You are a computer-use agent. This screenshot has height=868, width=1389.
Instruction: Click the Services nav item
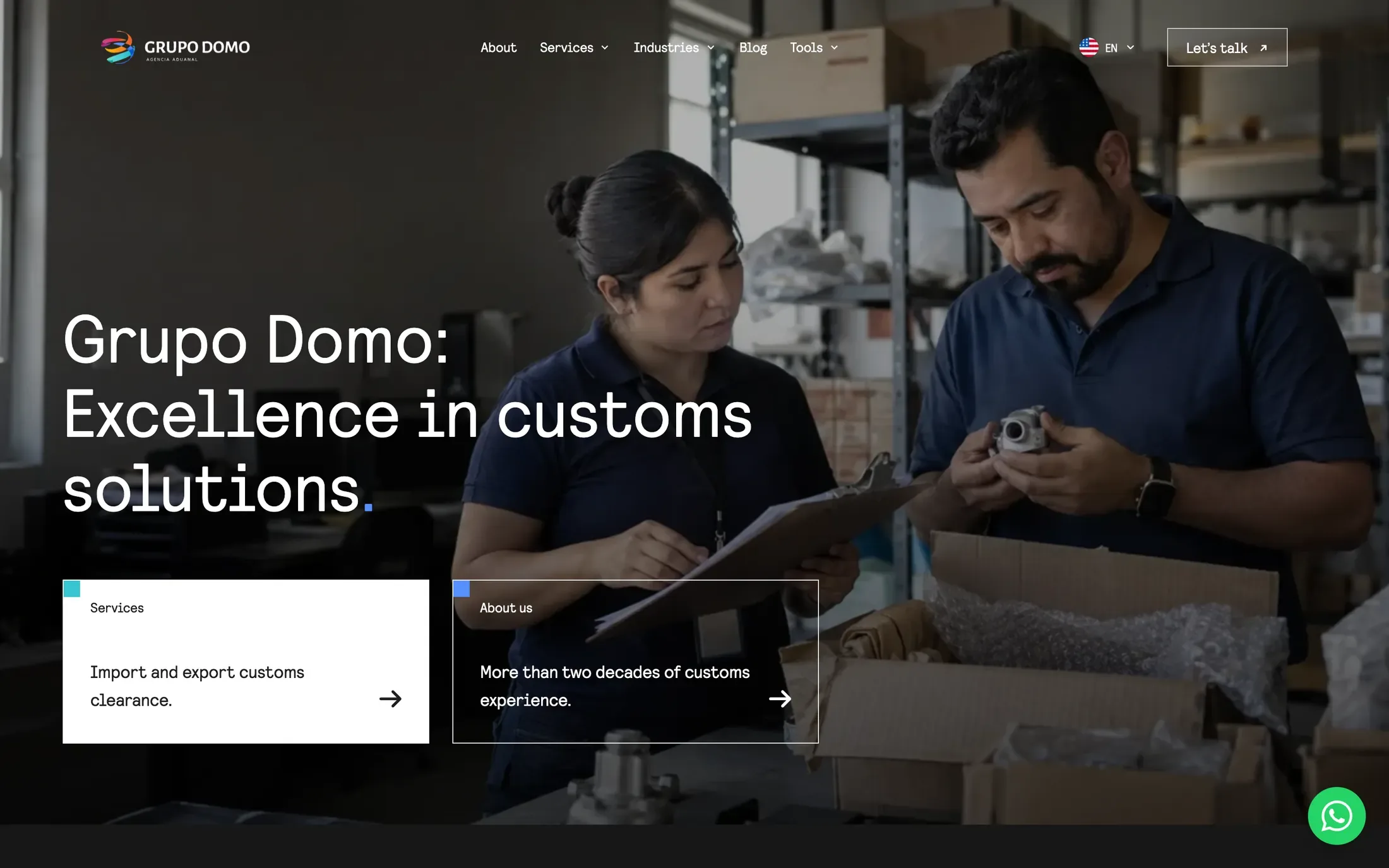coord(566,47)
